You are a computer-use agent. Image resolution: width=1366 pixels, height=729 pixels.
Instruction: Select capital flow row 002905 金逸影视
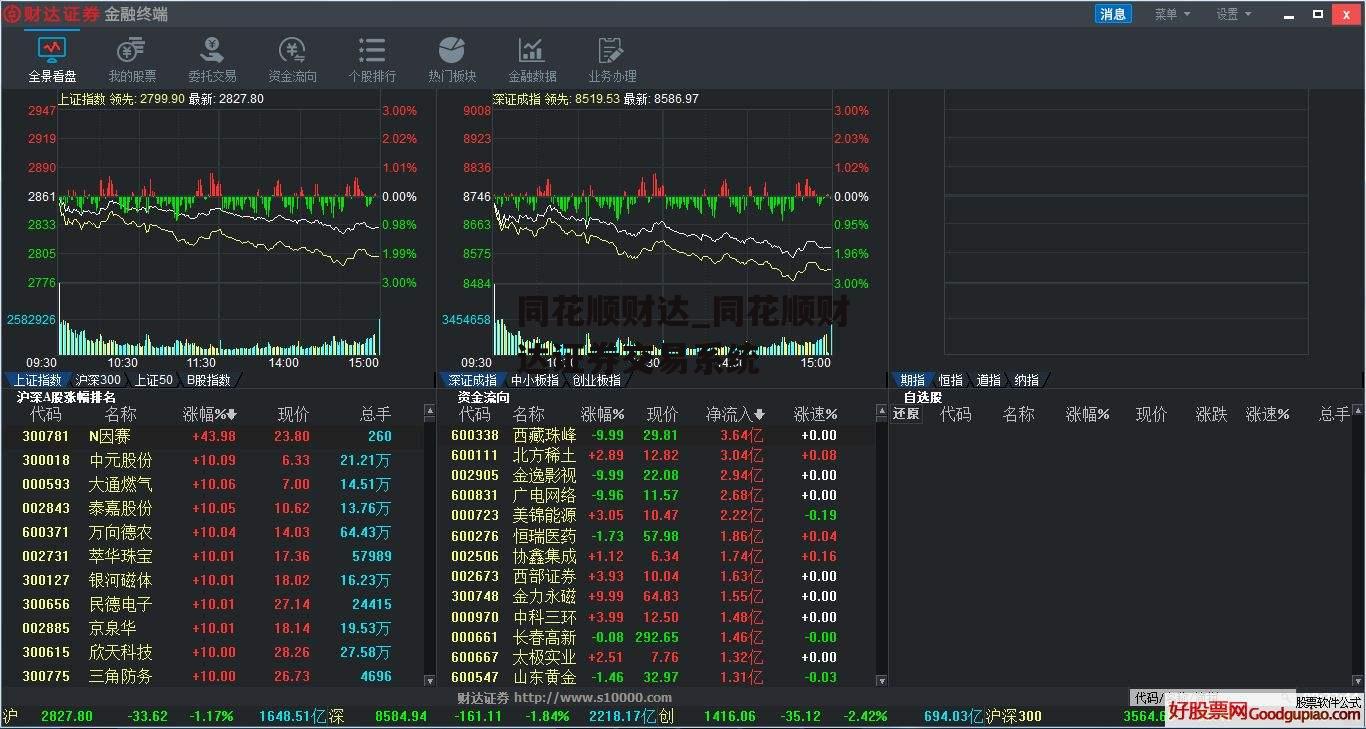pos(659,475)
